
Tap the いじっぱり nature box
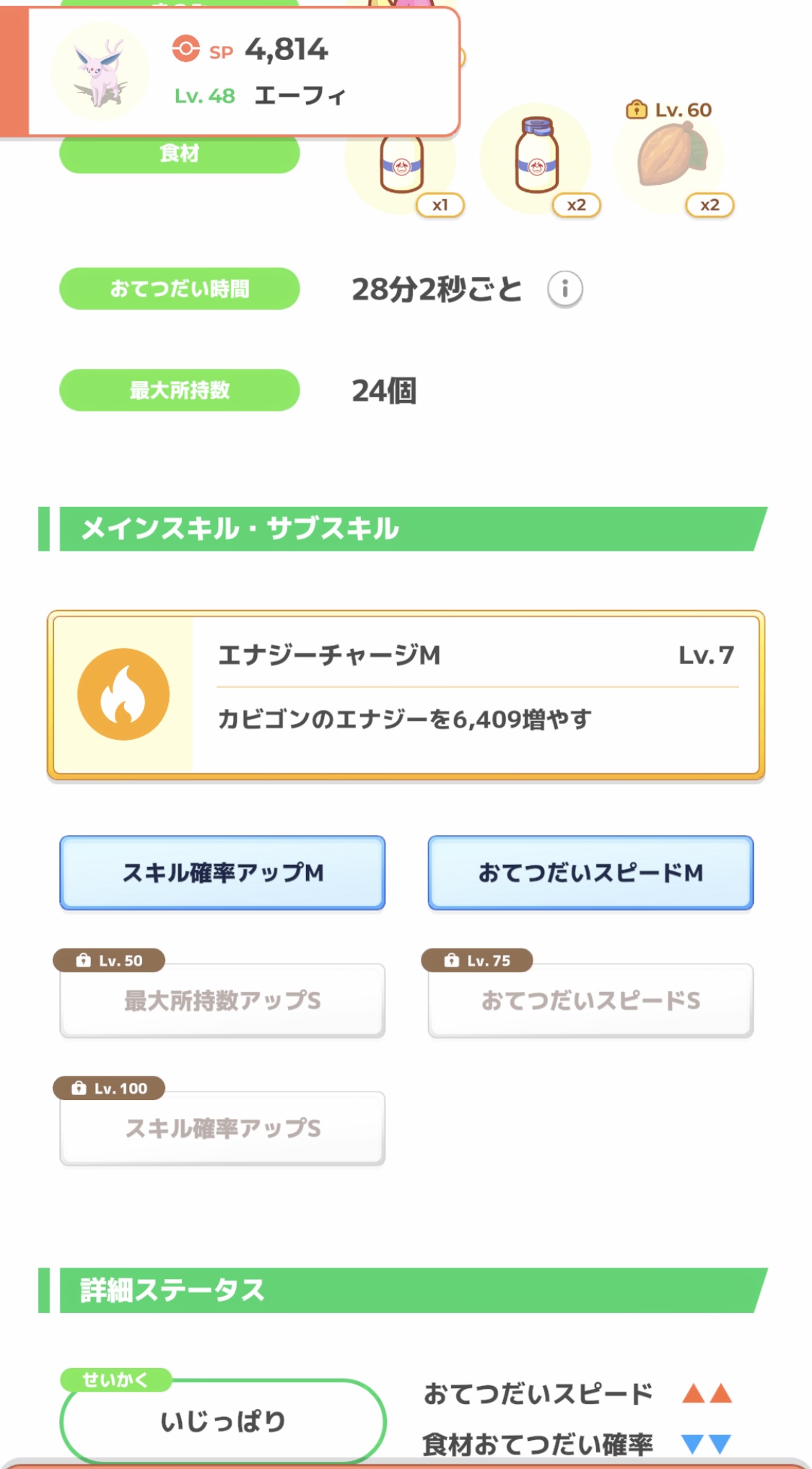coord(222,1421)
